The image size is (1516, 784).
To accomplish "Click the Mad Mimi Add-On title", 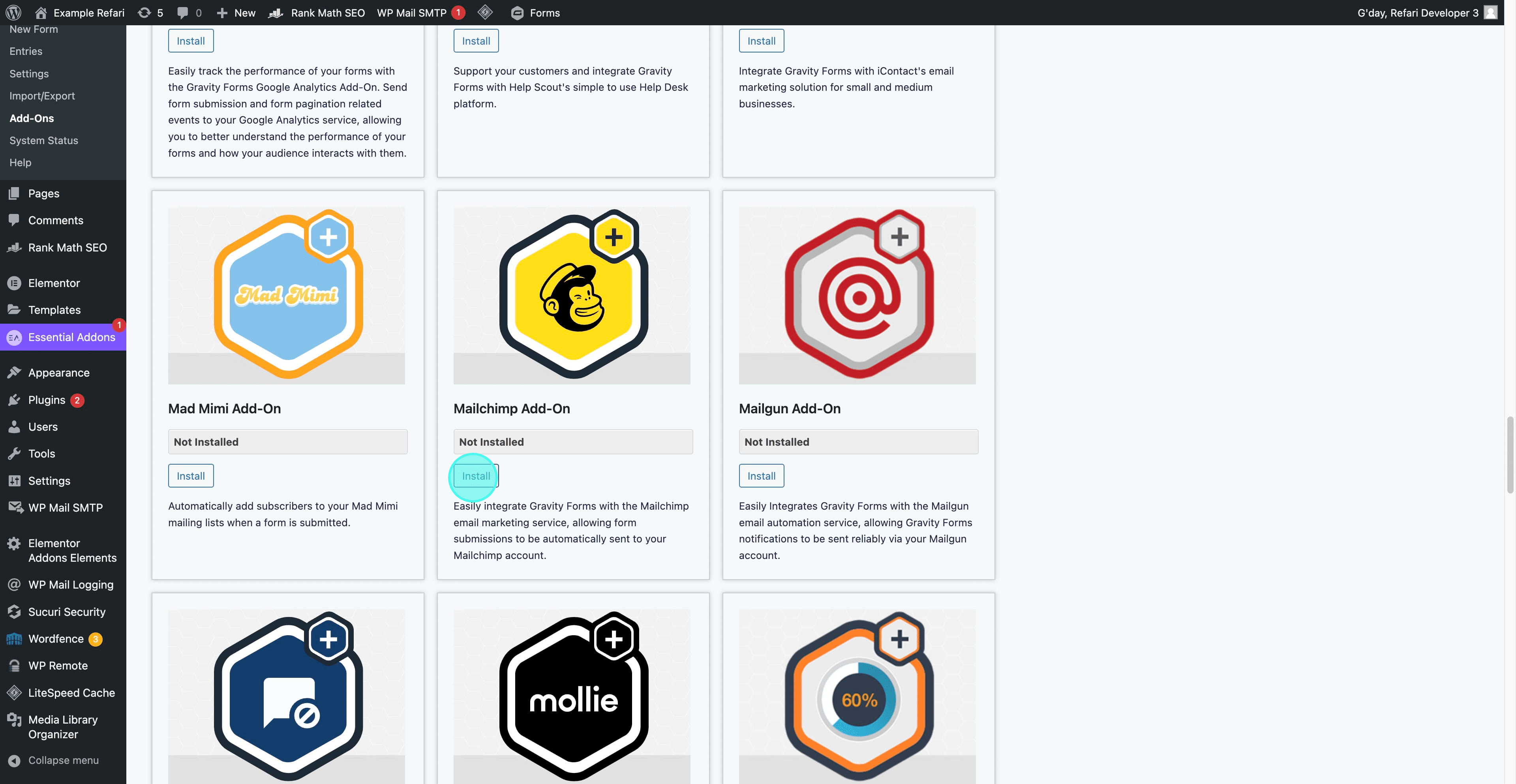I will click(x=225, y=409).
